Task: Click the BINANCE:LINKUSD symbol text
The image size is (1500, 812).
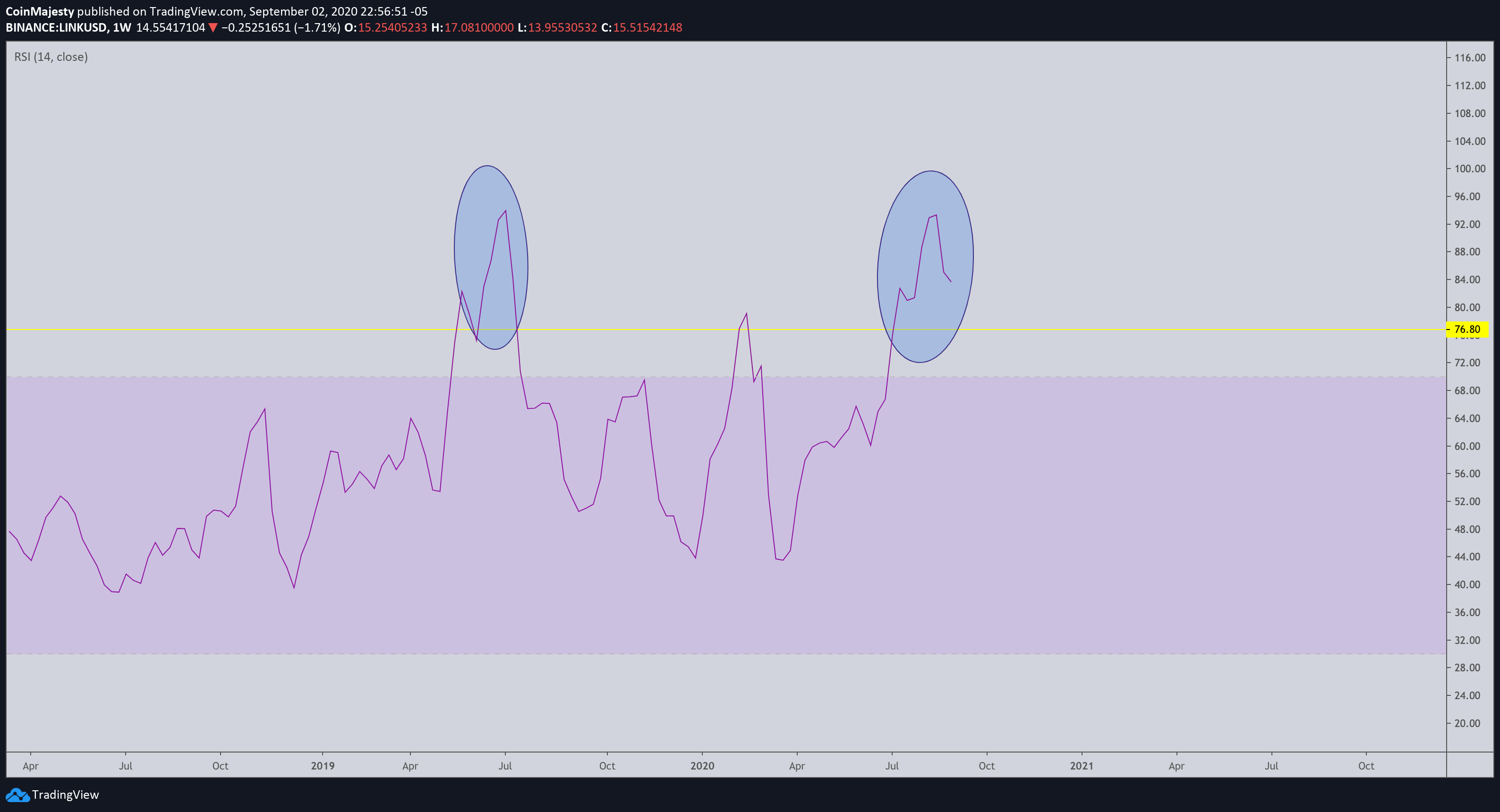Action: pos(57,27)
